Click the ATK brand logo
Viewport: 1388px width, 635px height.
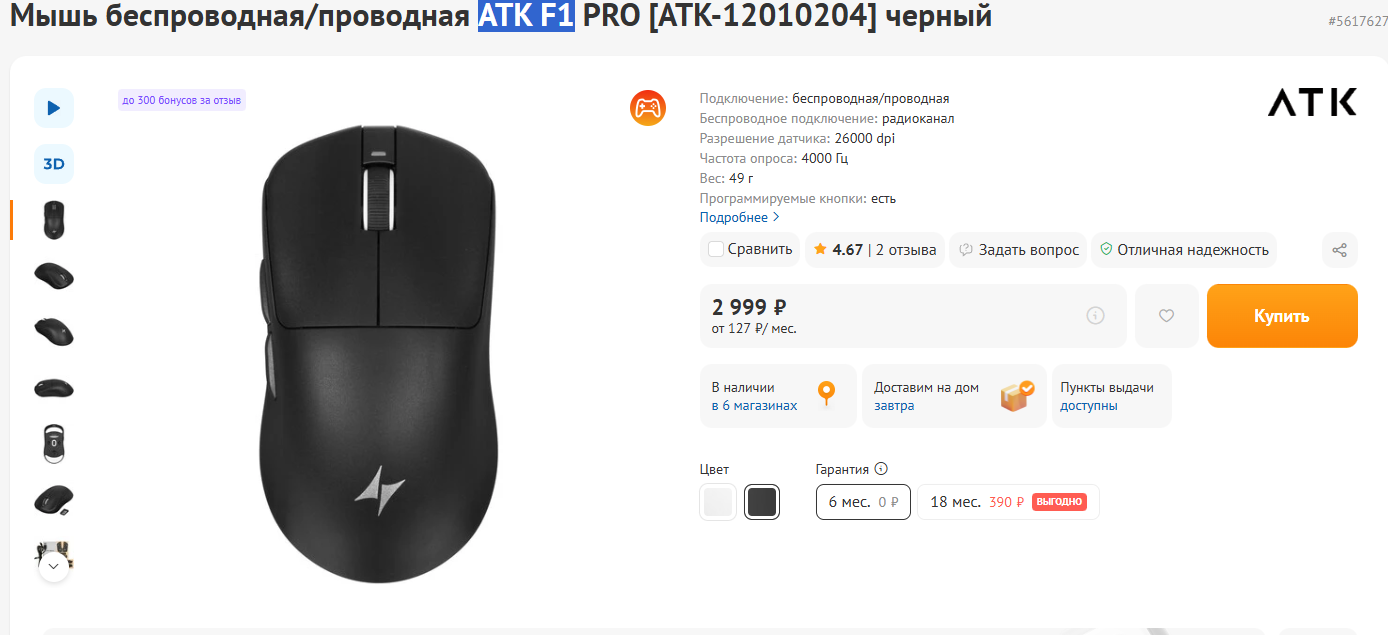click(x=1312, y=102)
